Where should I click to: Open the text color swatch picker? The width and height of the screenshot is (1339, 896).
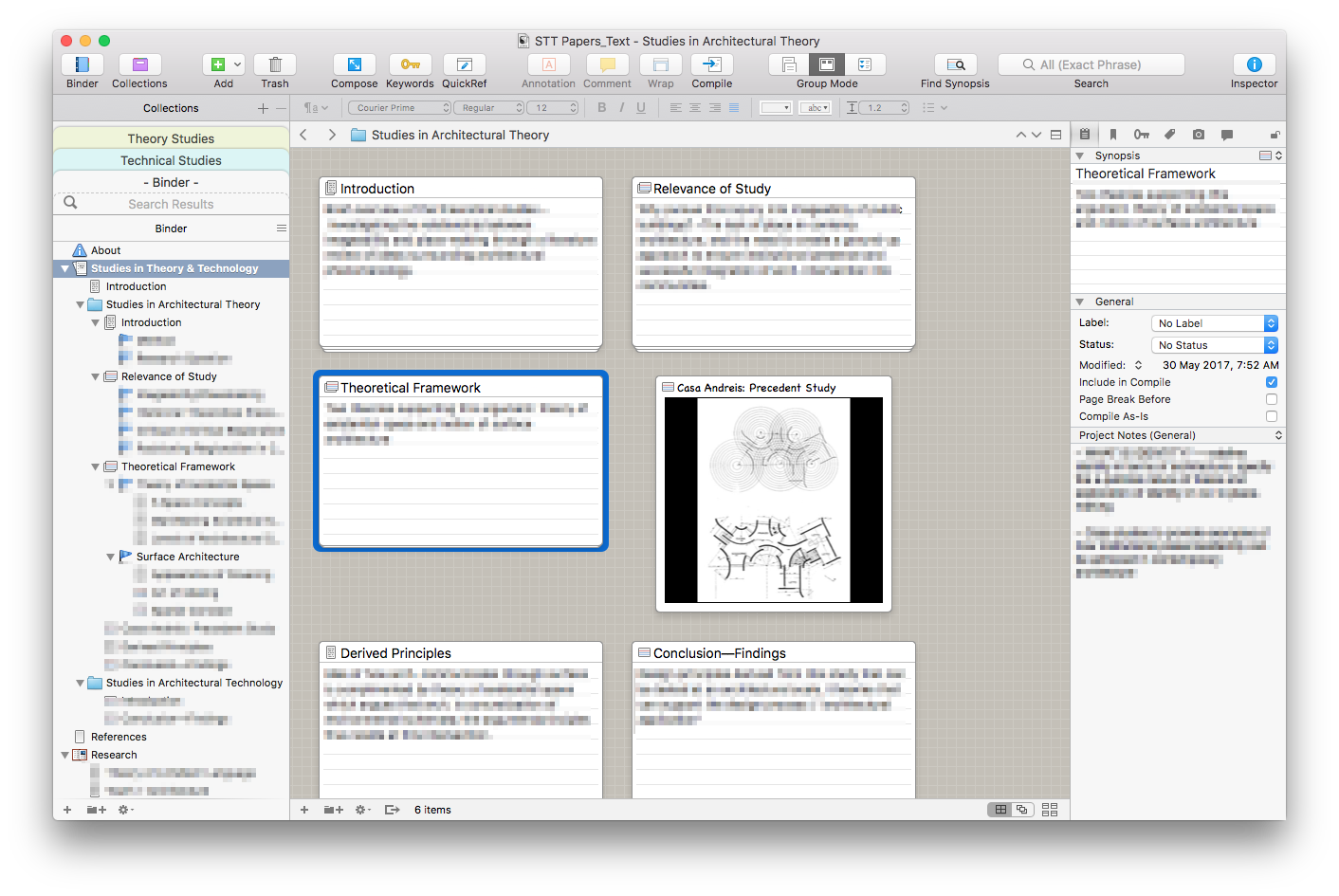pos(776,108)
